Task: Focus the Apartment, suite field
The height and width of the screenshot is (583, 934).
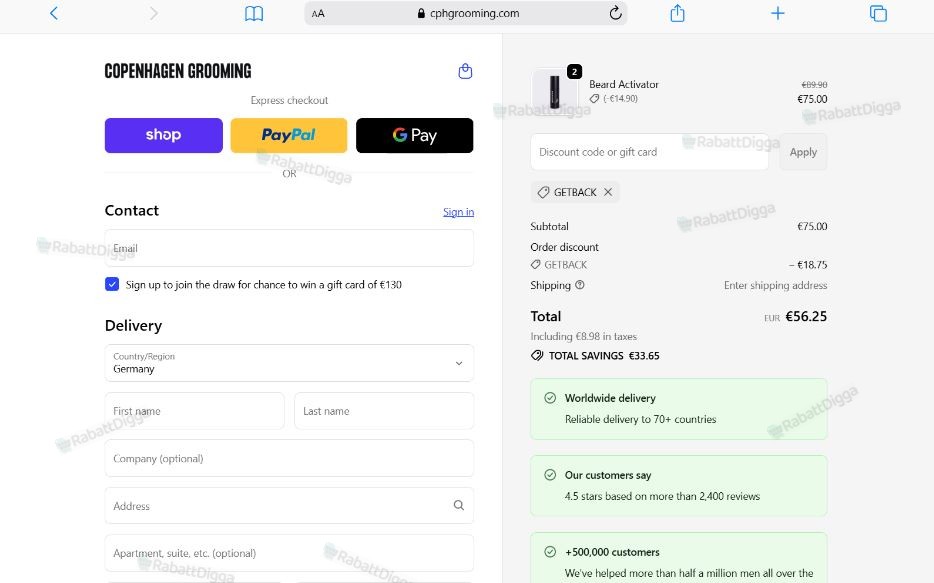Action: pyautogui.click(x=289, y=553)
